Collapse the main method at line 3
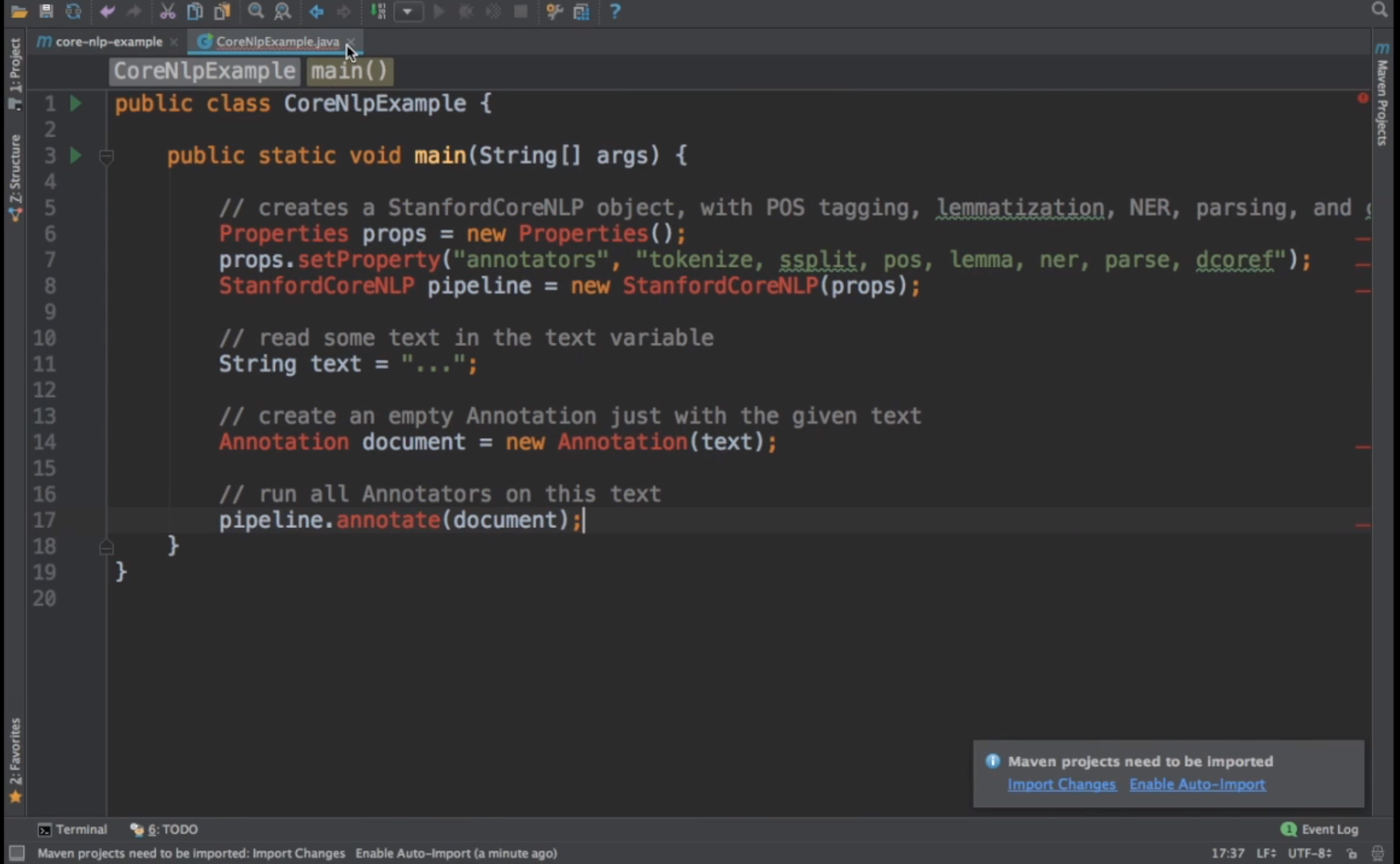The height and width of the screenshot is (864, 1400). (106, 156)
